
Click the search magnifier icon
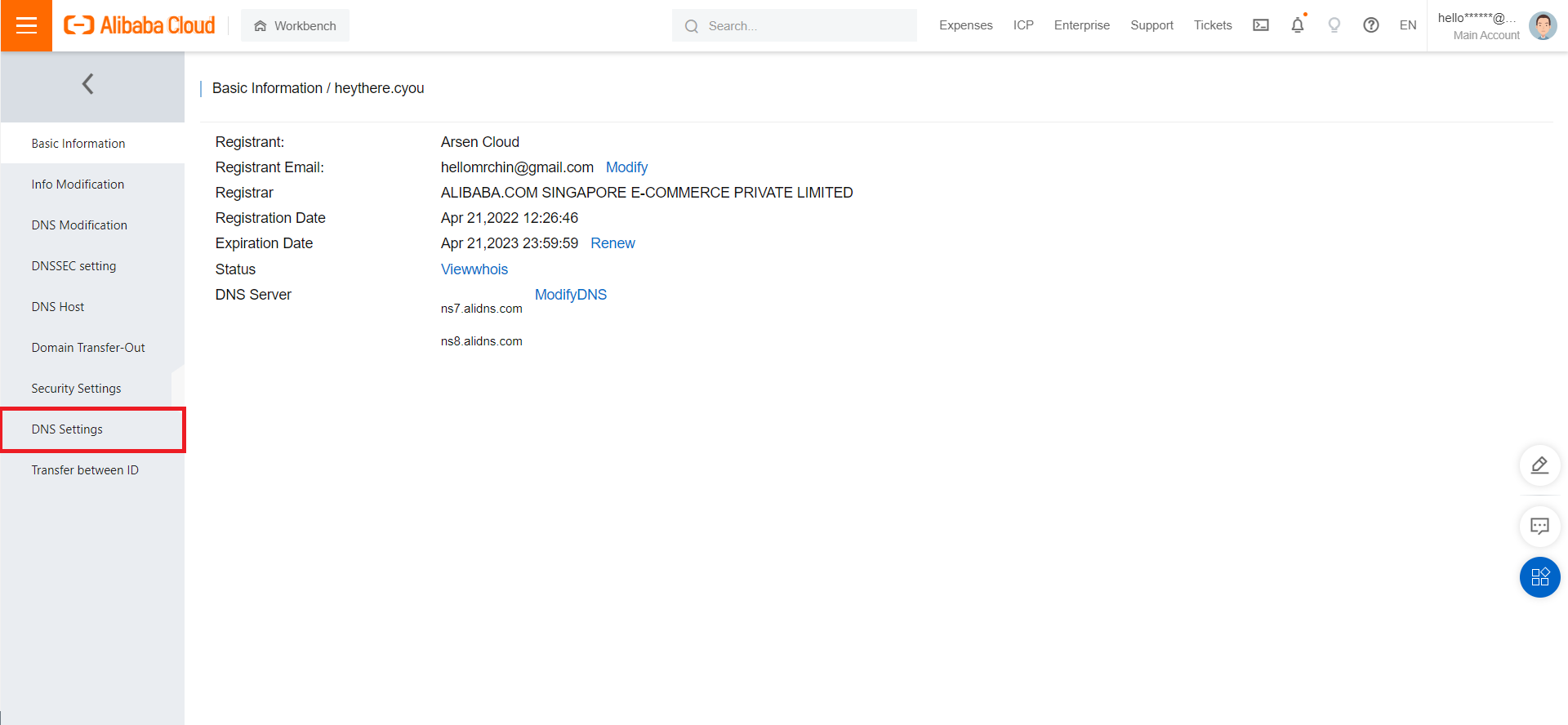tap(692, 26)
